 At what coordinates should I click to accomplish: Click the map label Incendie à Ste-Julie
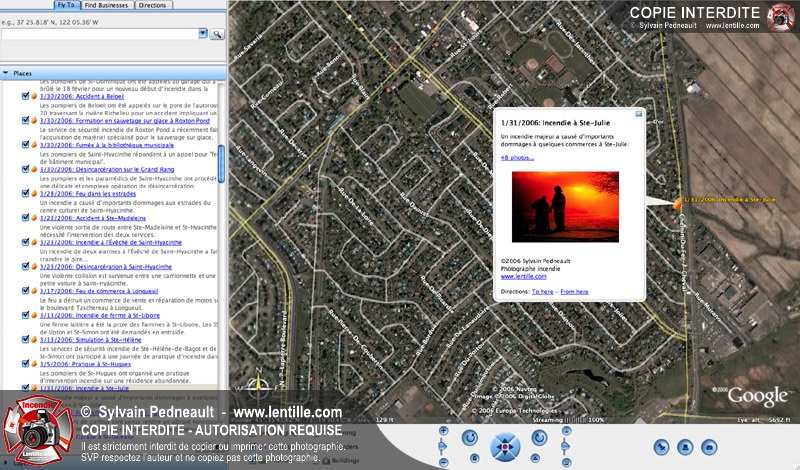(729, 200)
